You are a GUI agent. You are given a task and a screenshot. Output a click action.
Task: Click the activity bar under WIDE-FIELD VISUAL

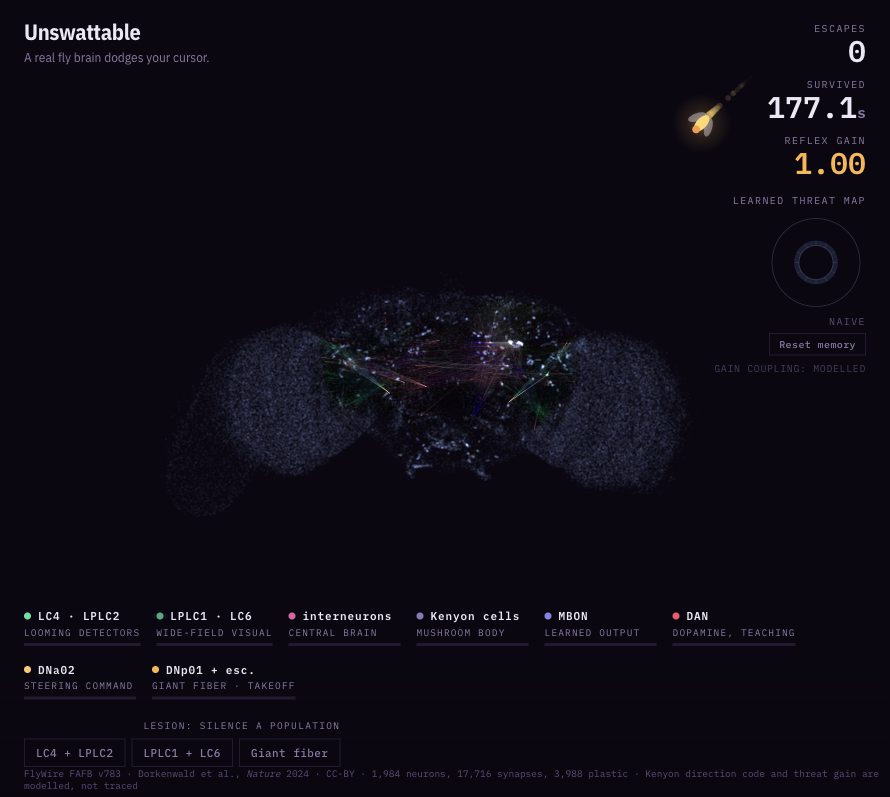[x=214, y=644]
